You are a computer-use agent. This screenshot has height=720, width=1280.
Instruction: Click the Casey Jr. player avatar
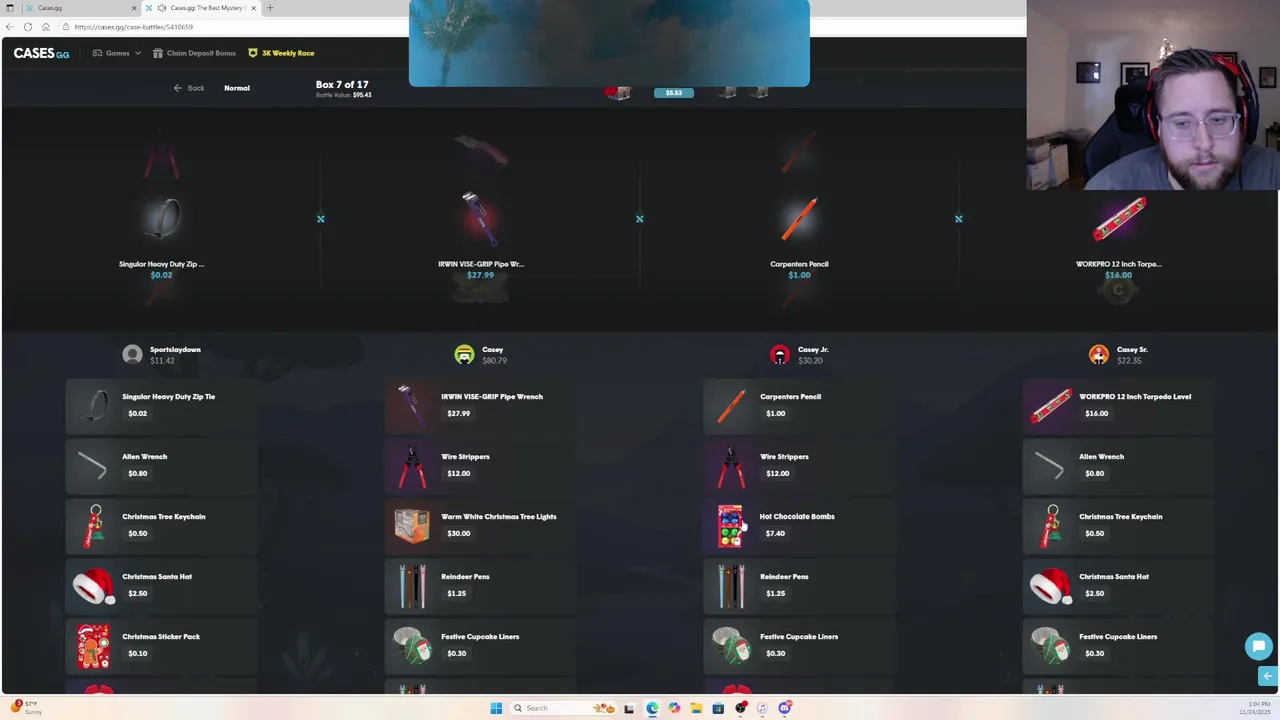point(780,354)
